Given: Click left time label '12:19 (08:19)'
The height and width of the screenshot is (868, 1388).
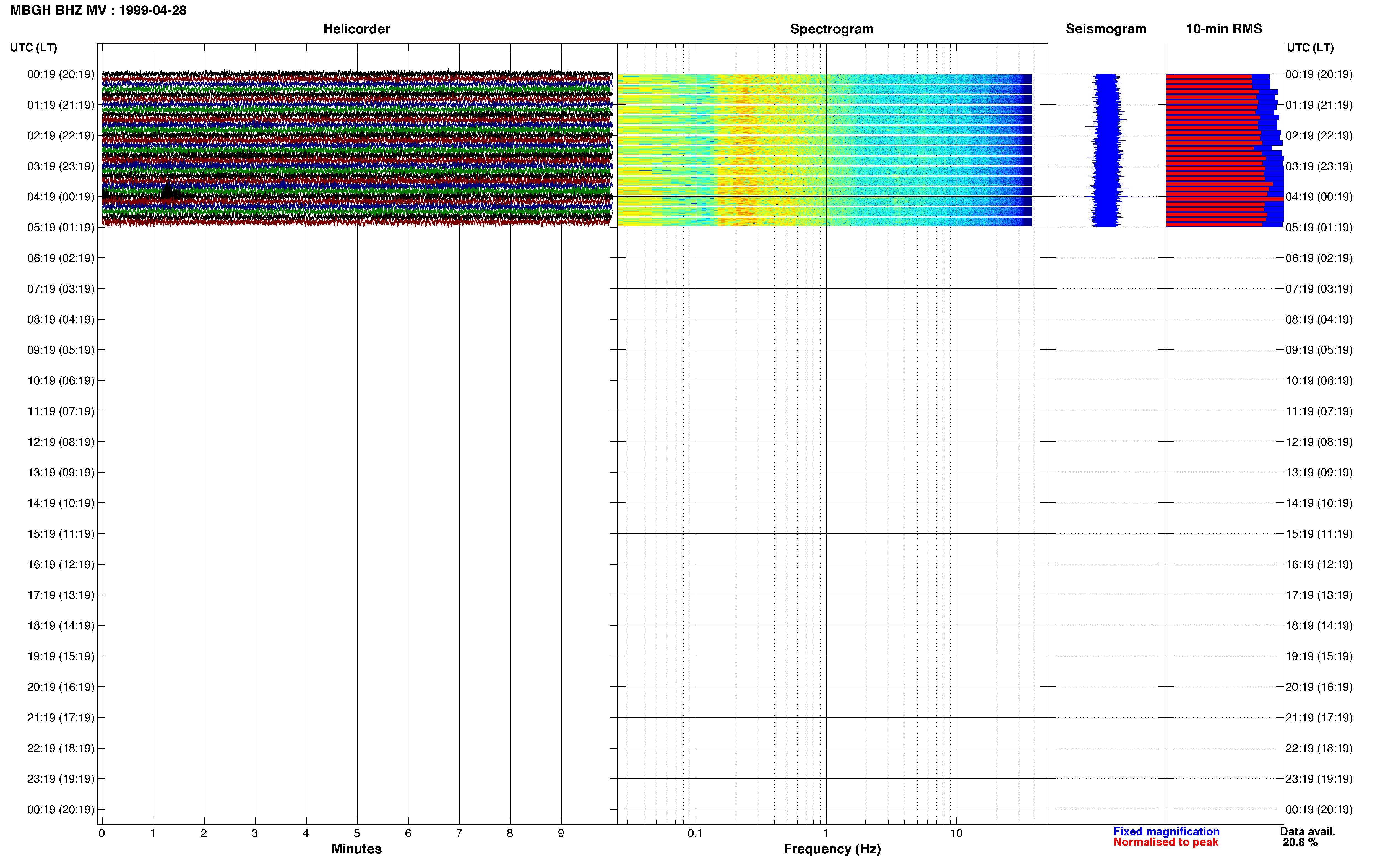Looking at the screenshot, I should 61,442.
